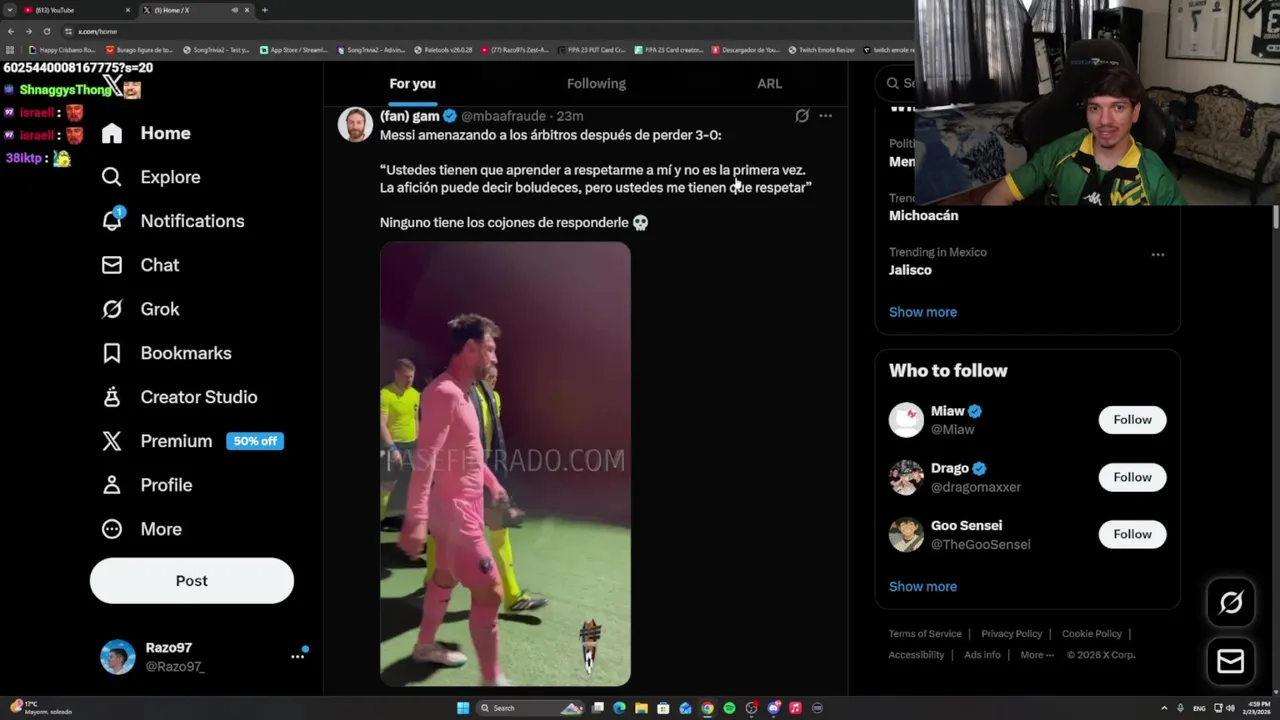
Task: Open Spotify from the taskbar
Action: coord(729,708)
